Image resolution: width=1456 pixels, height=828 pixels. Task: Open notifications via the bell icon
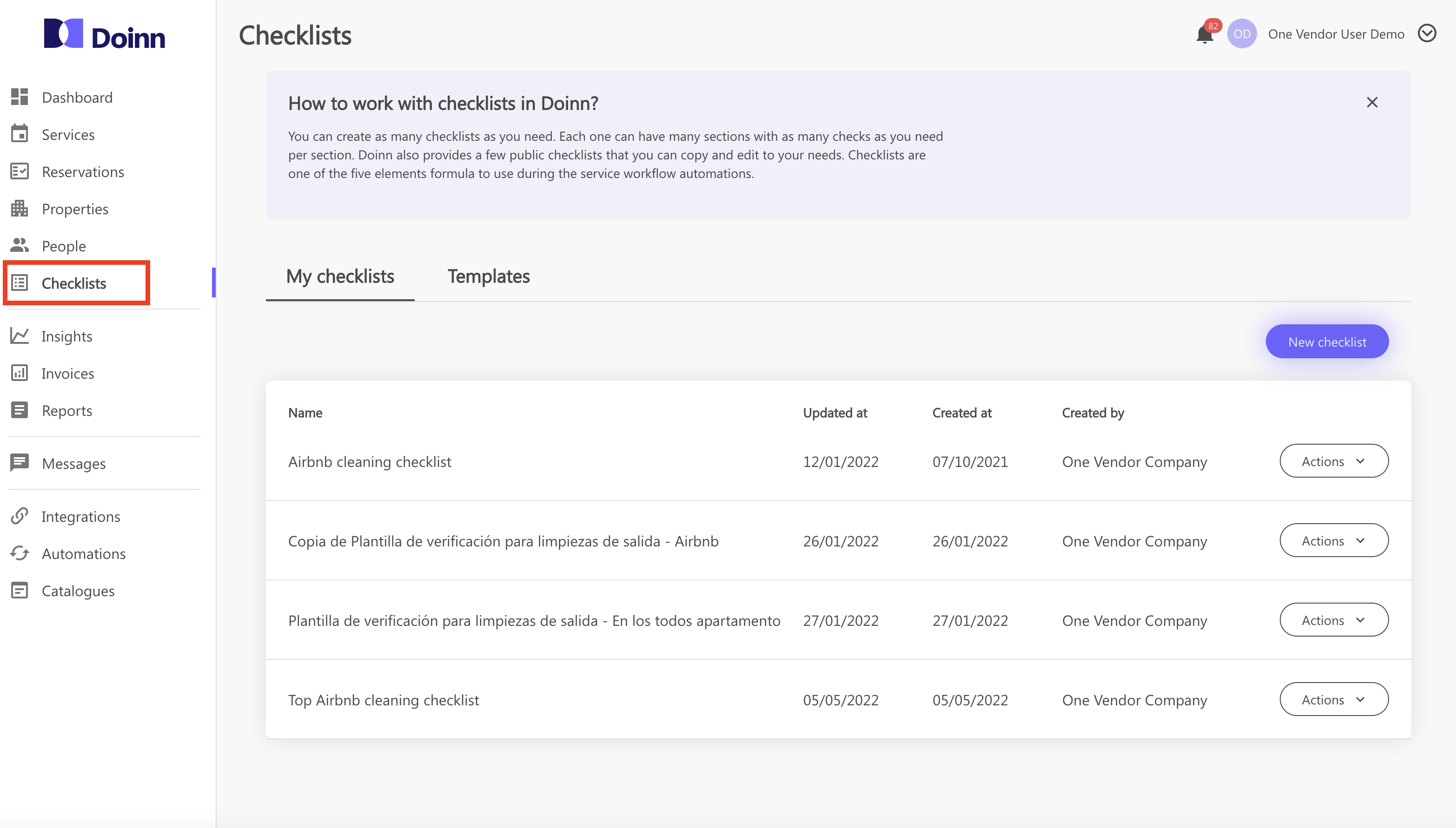(1205, 34)
